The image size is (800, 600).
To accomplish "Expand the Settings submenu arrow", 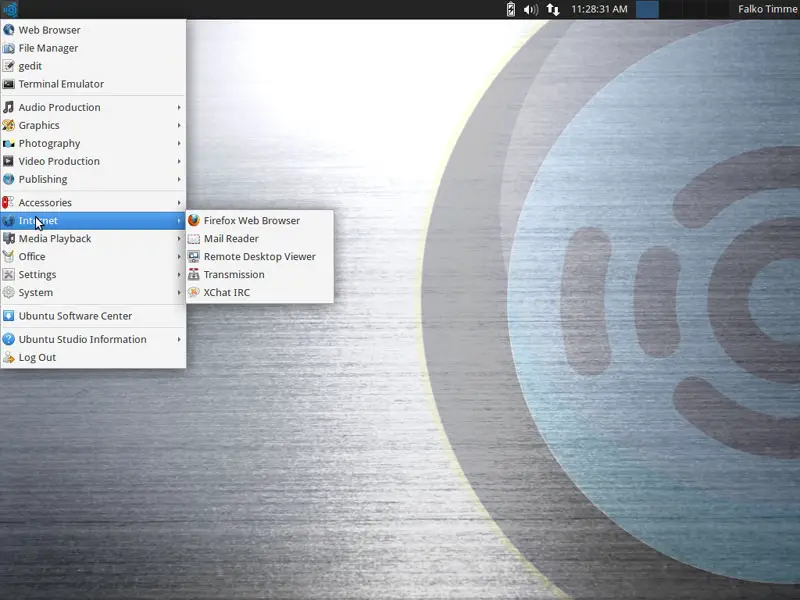I will click(x=179, y=274).
